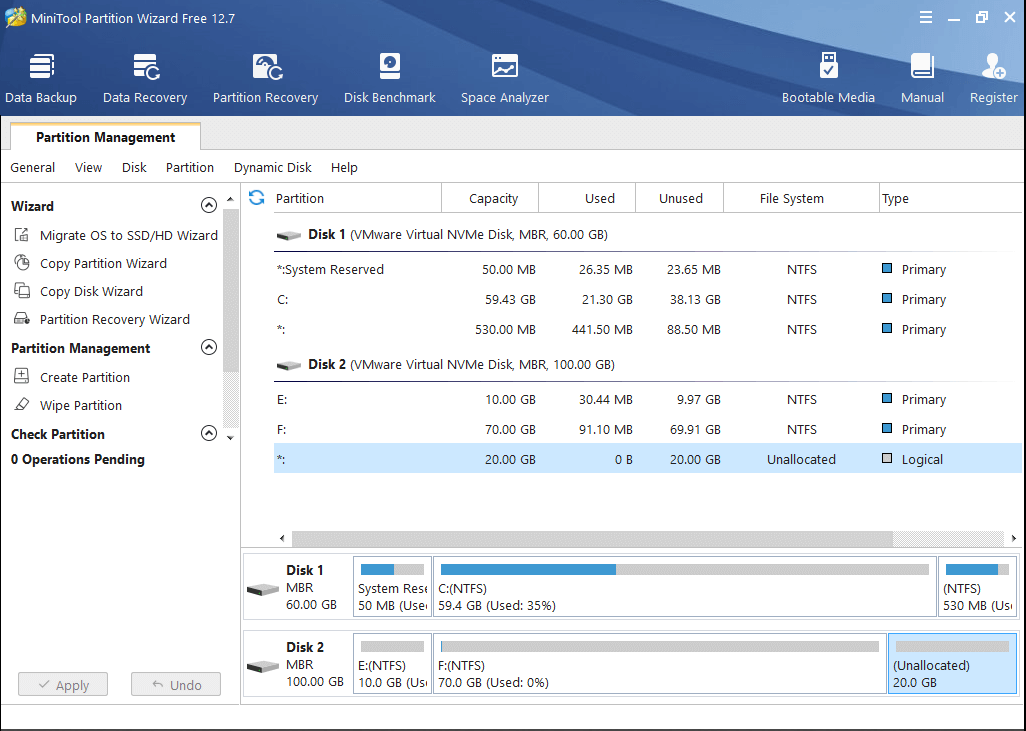
Task: Collapse the Check Partition section
Action: (209, 433)
